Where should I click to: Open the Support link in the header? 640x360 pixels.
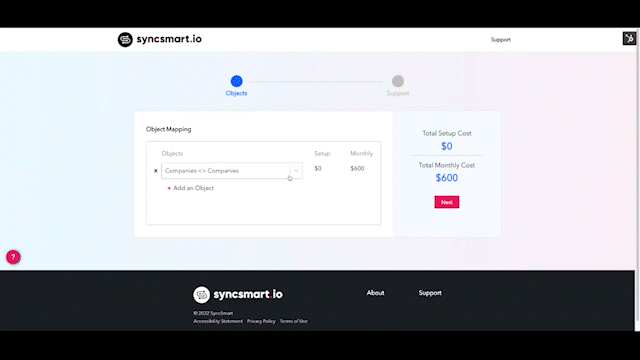coord(500,40)
